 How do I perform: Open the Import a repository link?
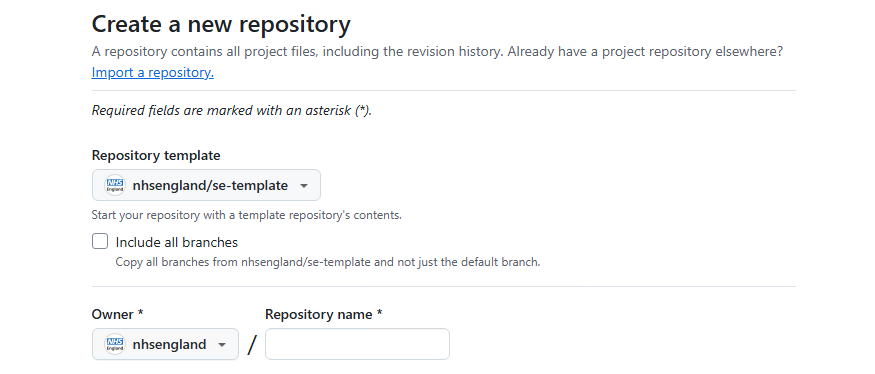tap(152, 73)
